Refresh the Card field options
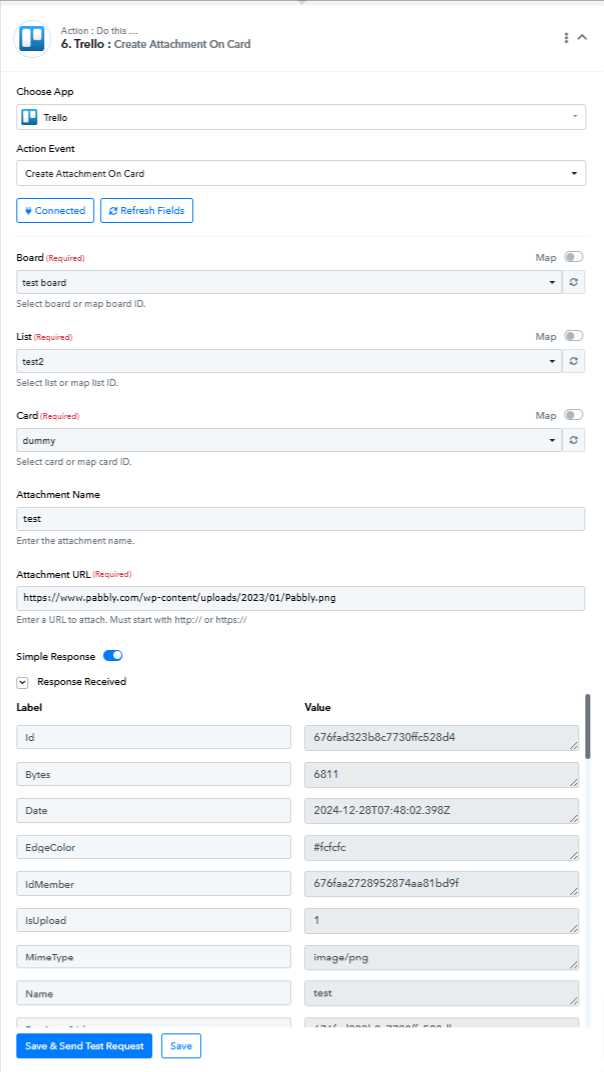This screenshot has width=604, height=1072. (x=574, y=440)
